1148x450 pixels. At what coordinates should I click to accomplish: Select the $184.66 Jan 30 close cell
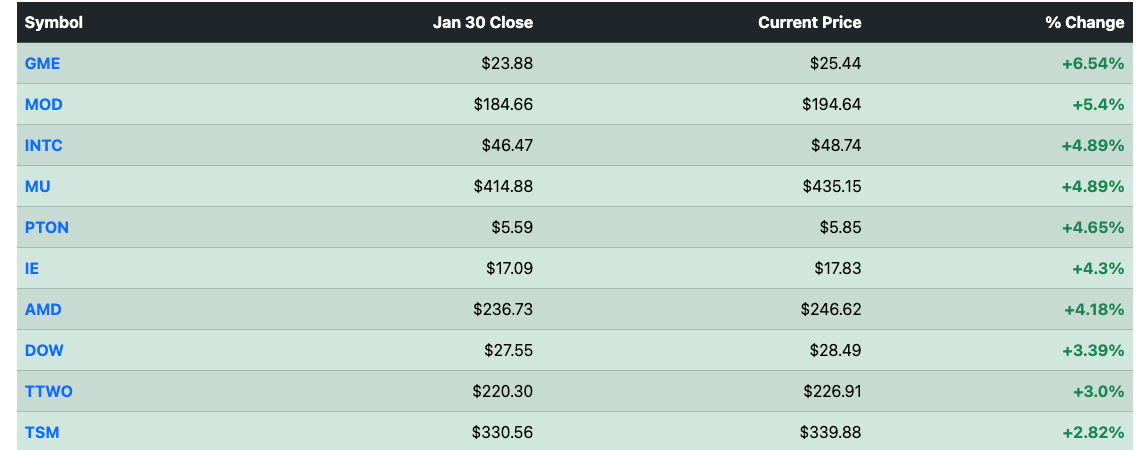point(503,105)
